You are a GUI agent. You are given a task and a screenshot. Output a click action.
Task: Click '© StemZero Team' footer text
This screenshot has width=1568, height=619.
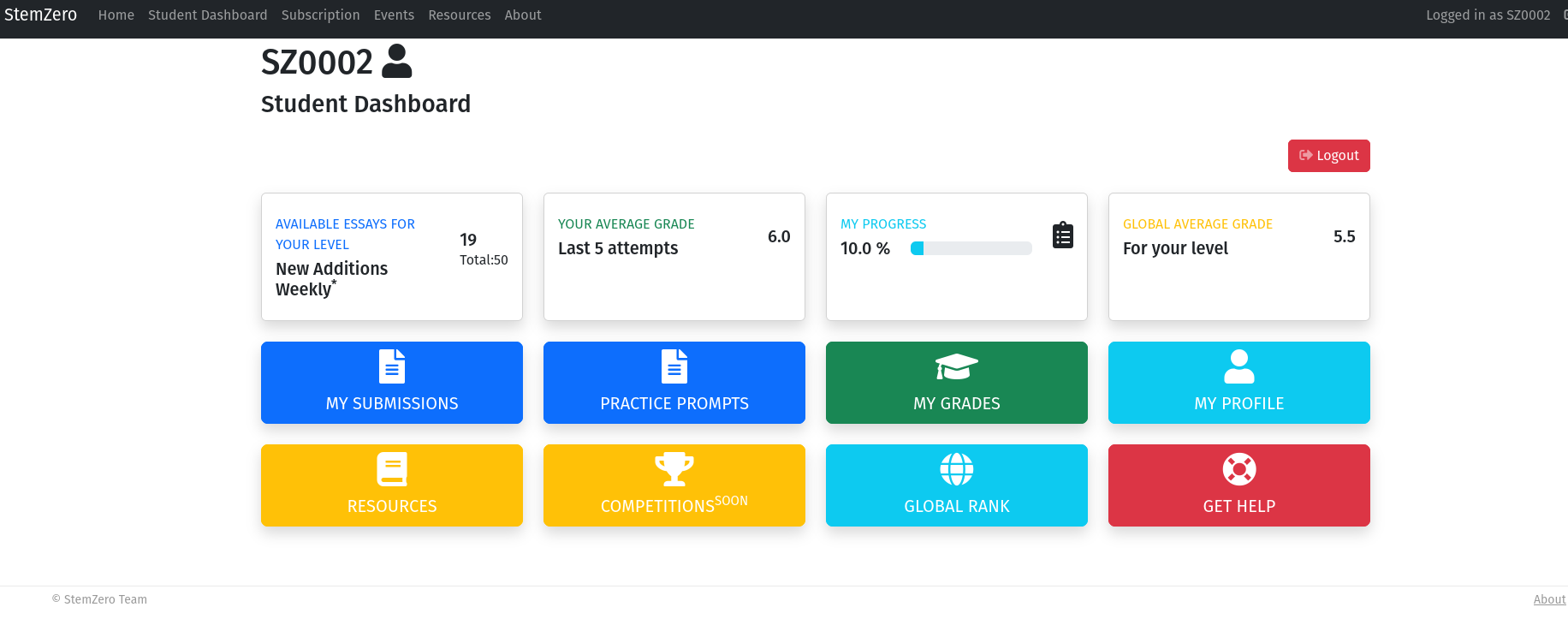(x=99, y=599)
